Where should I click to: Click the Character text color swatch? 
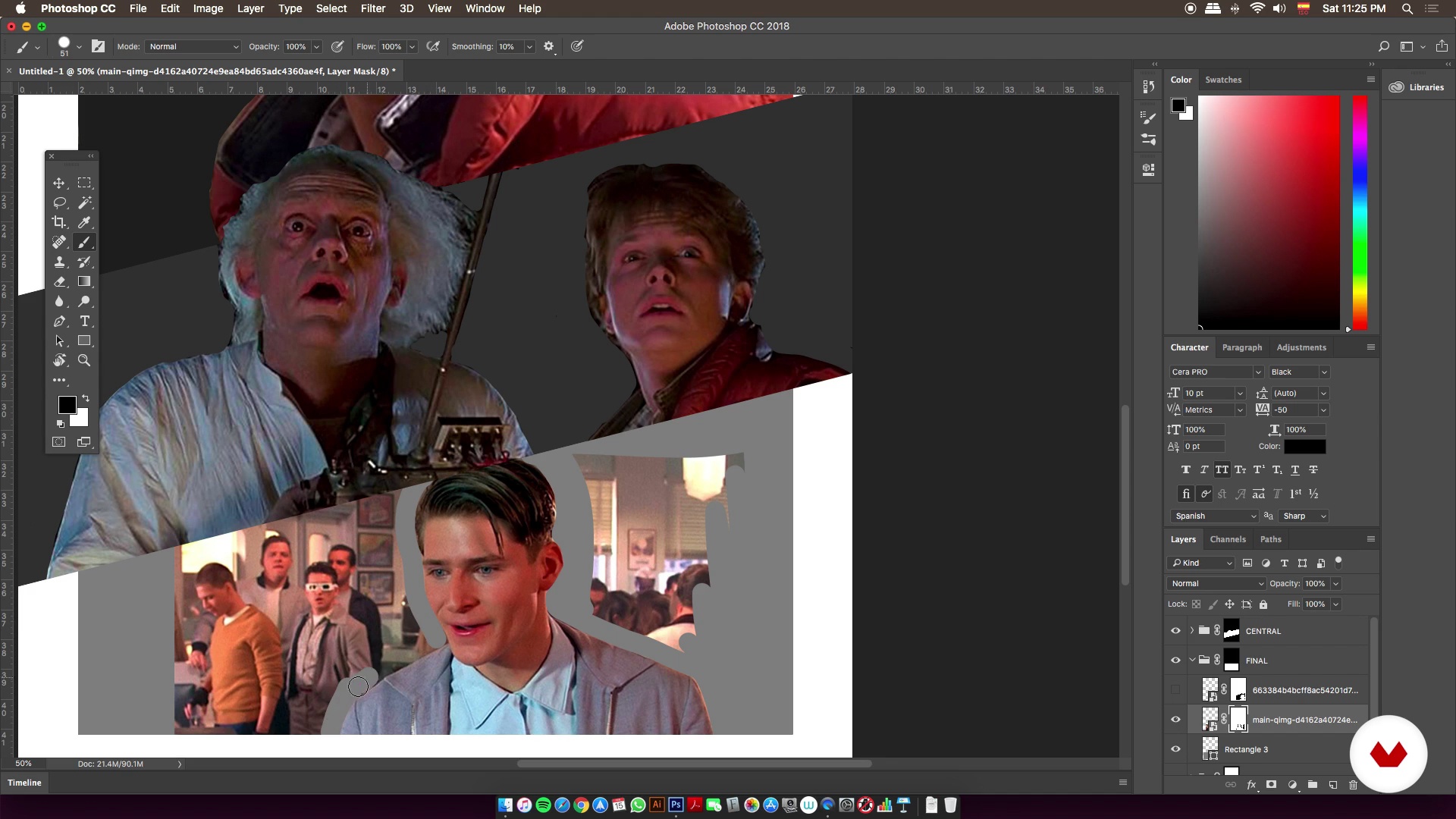1305,447
